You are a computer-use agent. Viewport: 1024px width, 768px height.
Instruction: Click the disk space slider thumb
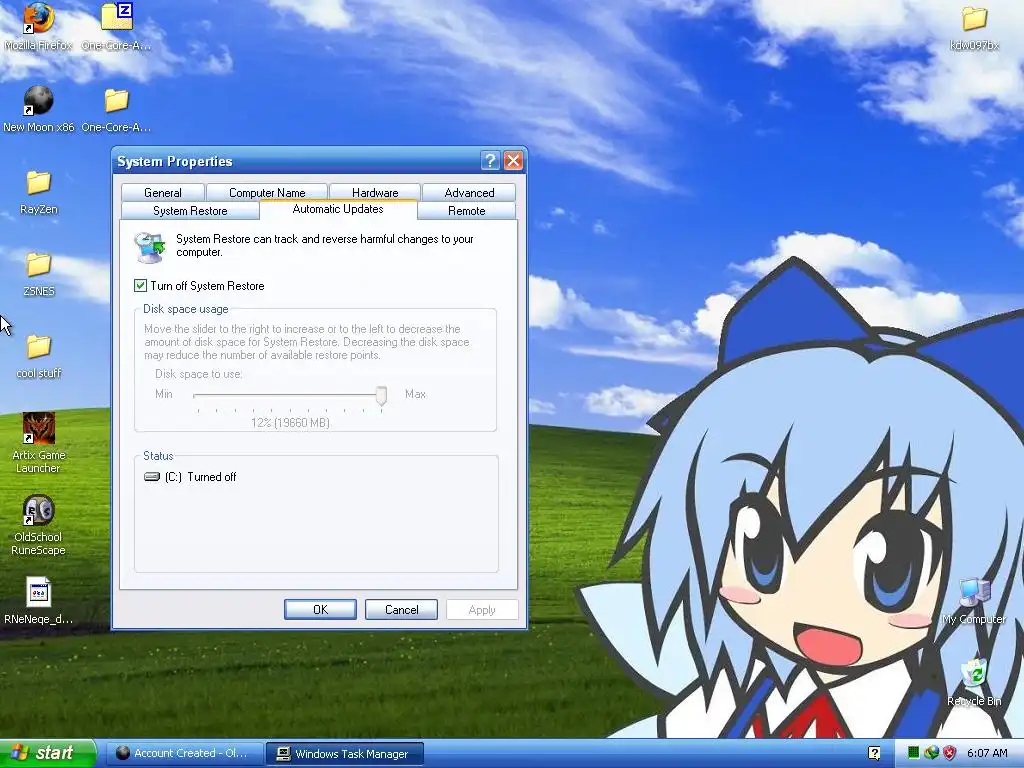point(381,396)
